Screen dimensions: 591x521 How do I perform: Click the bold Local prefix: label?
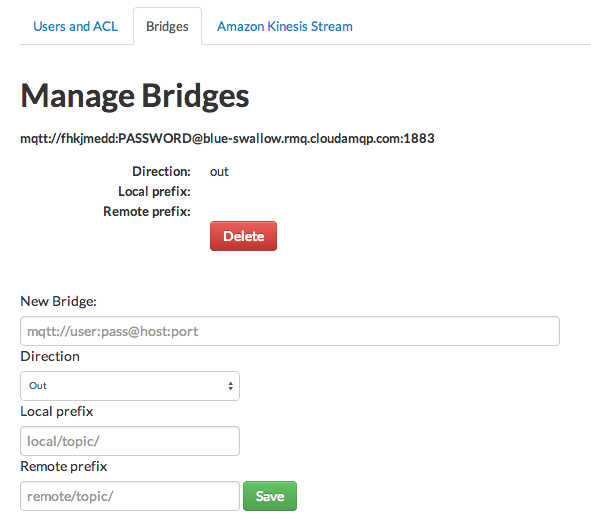click(154, 192)
